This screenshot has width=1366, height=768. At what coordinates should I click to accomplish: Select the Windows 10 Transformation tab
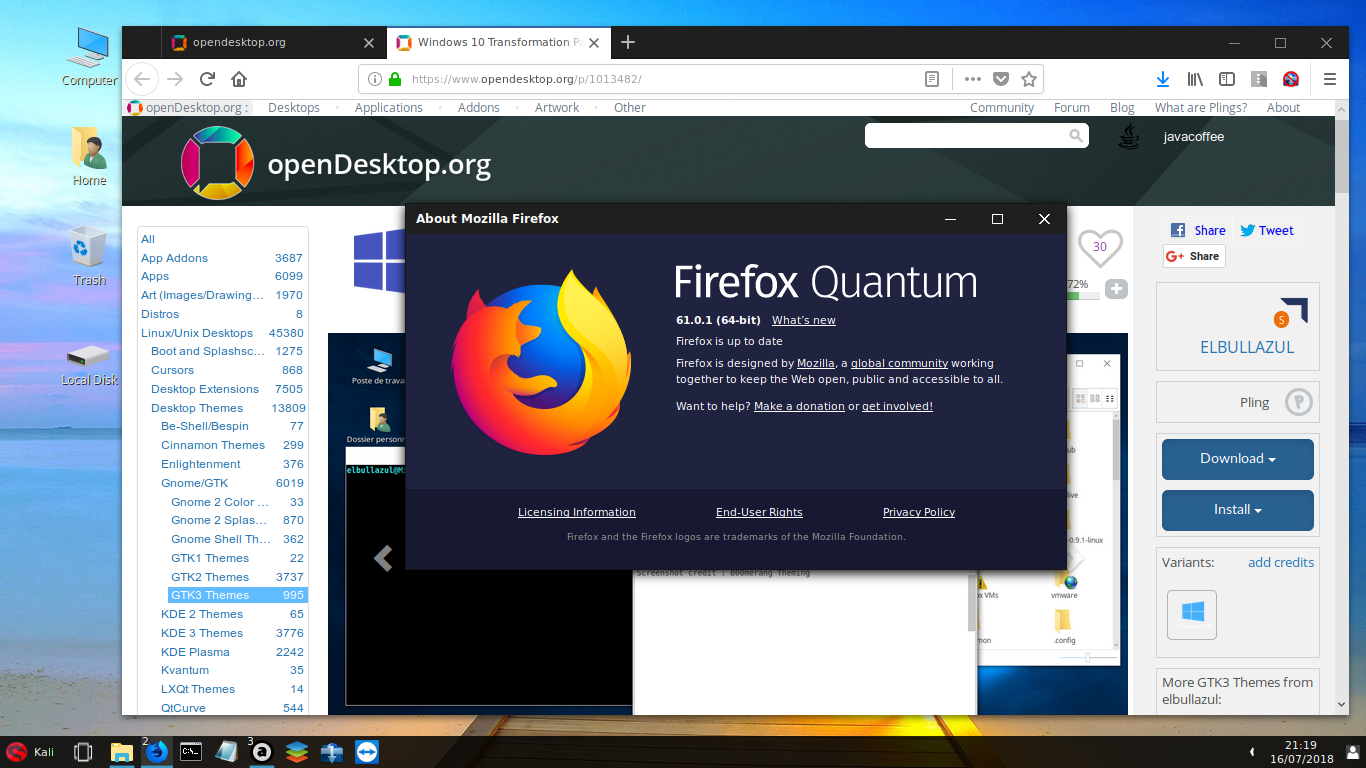(x=498, y=43)
